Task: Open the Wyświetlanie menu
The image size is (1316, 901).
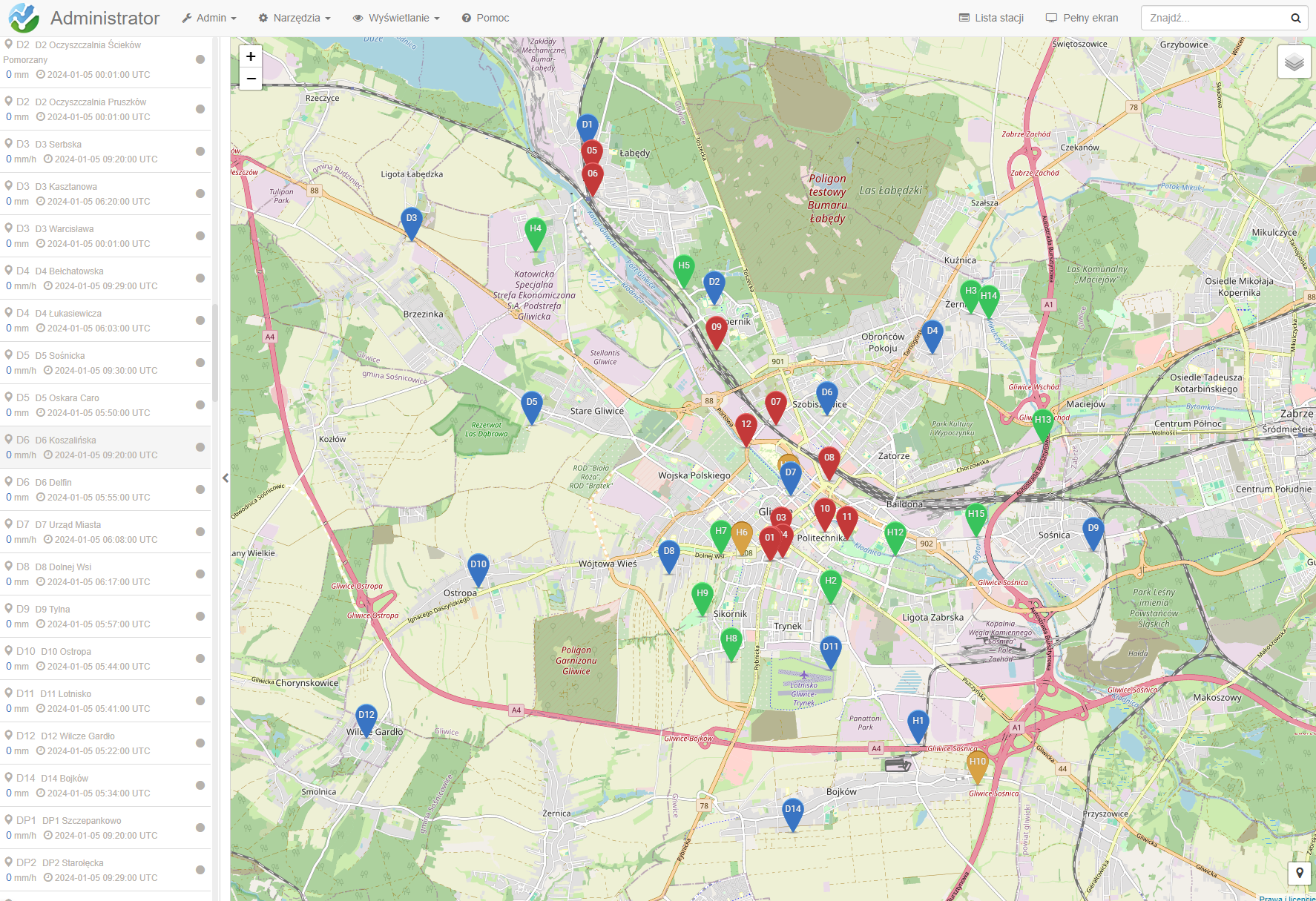Action: [396, 19]
